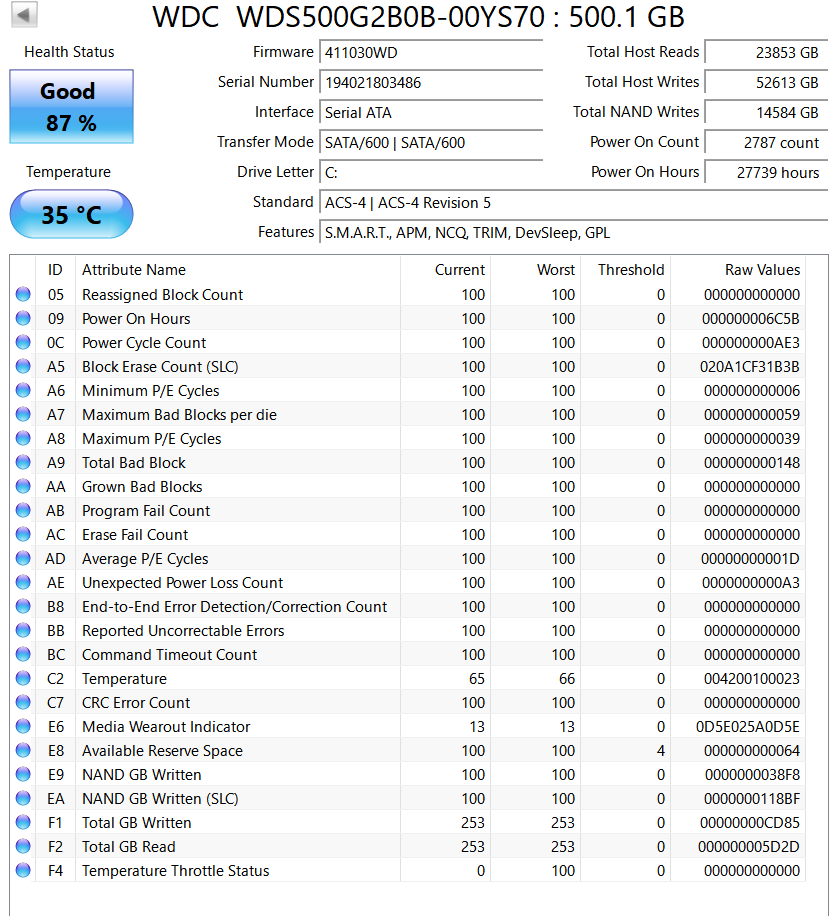Viewport: 836px width, 916px height.
Task: Click status icon of Power On Hours attribute row
Action: pos(23,318)
